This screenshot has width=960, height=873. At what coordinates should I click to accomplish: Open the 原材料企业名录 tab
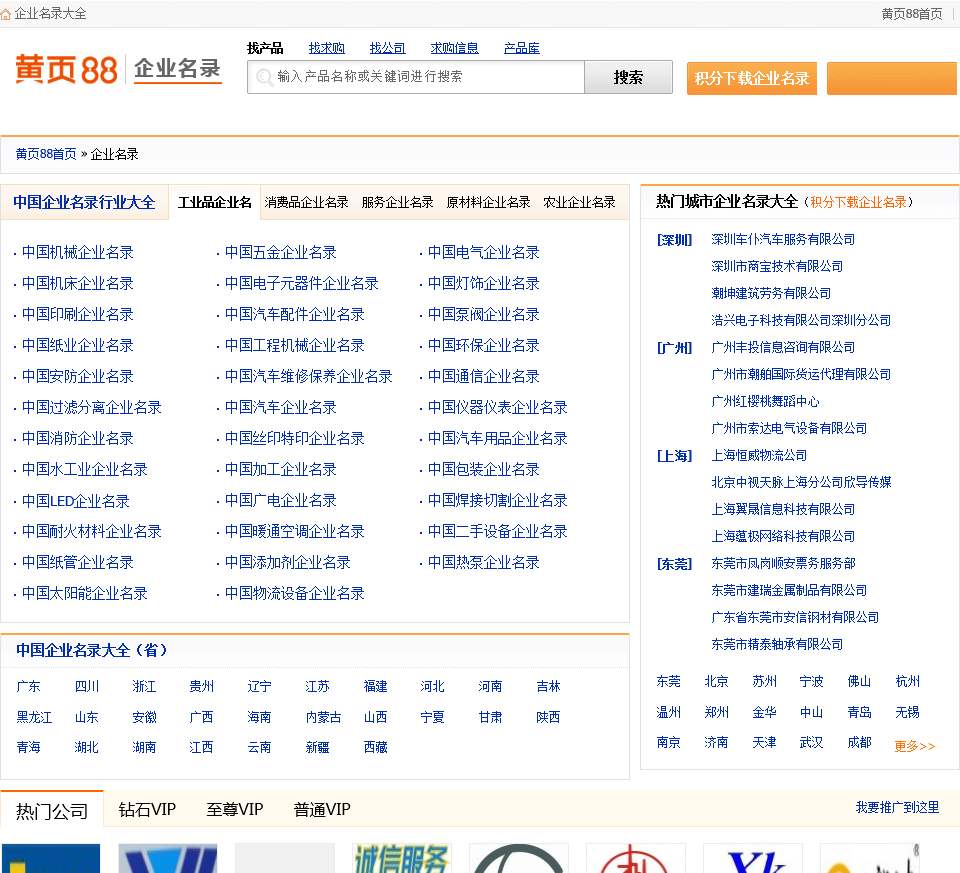coord(488,201)
